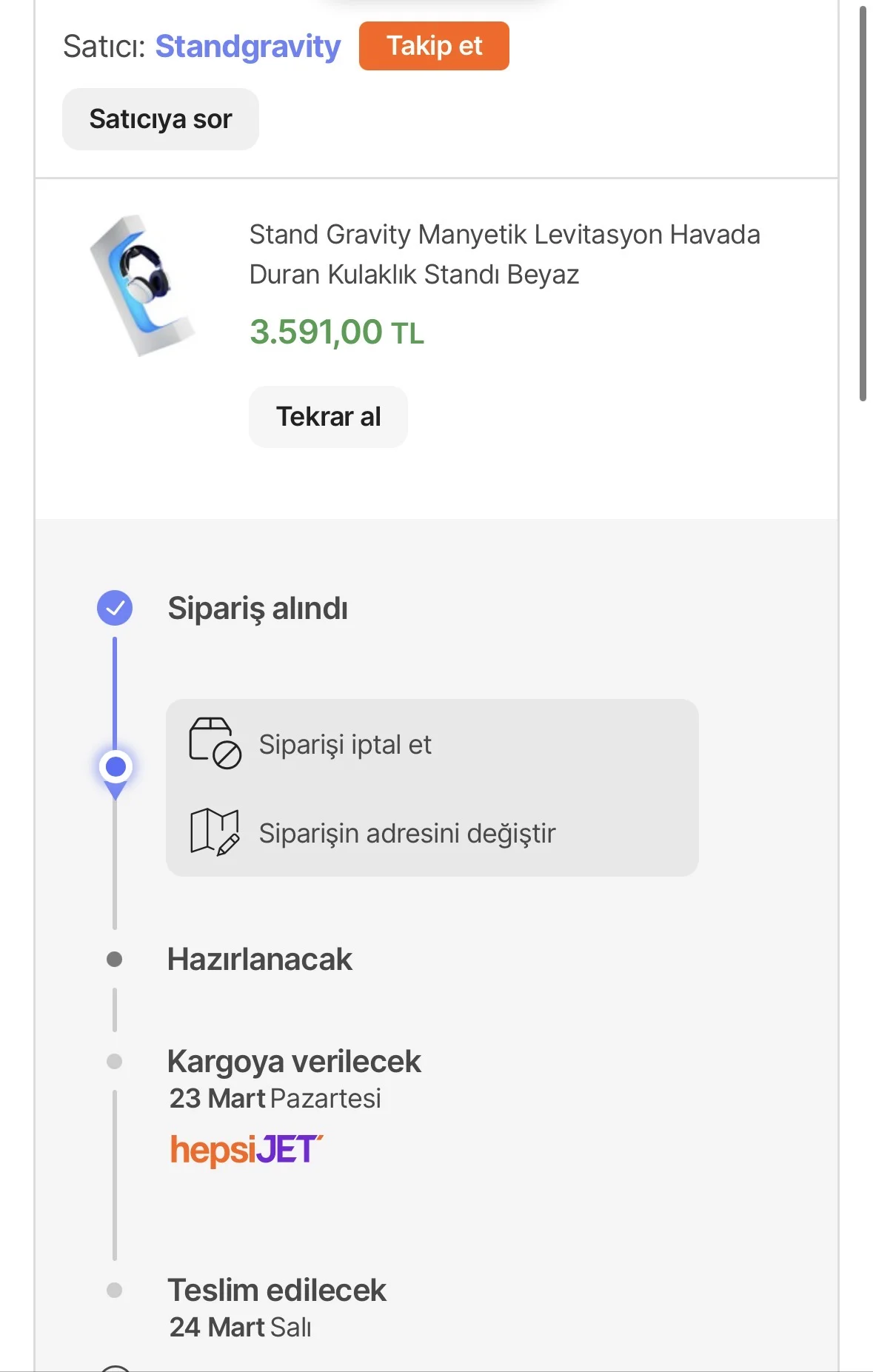Click the Kargoya verilecek step dot

[115, 1062]
